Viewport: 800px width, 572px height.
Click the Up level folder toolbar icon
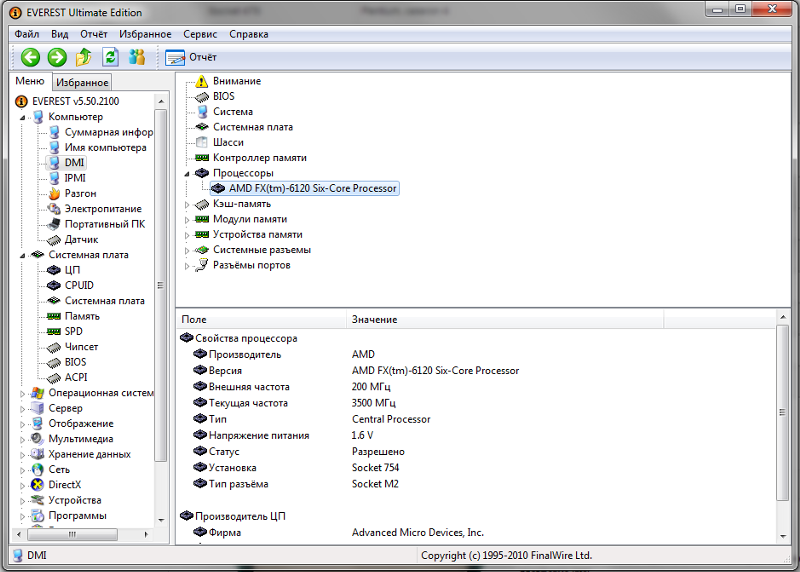[84, 57]
